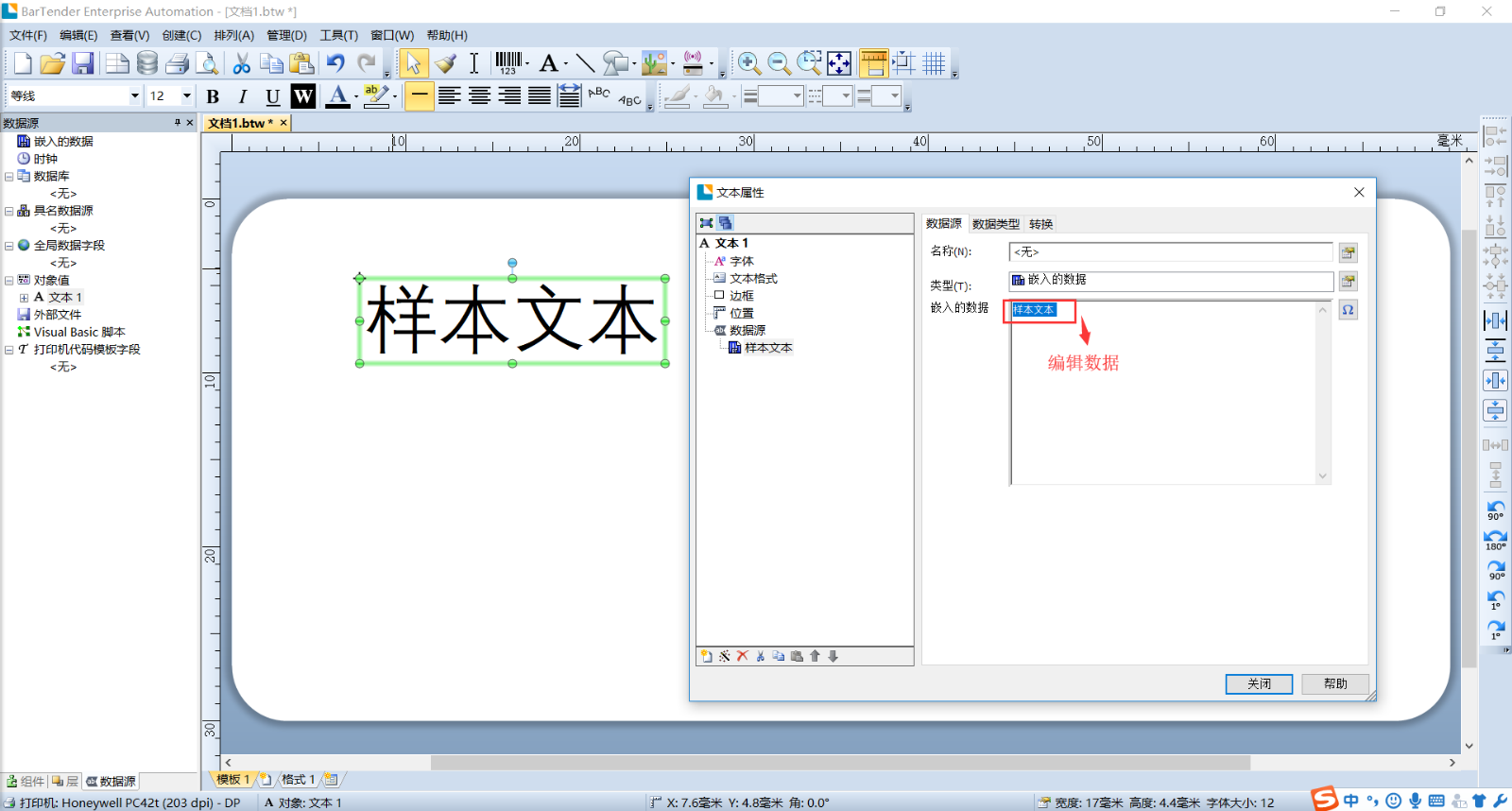This screenshot has width=1512, height=811.
Task: Click the font color A swatch
Action: click(x=337, y=96)
